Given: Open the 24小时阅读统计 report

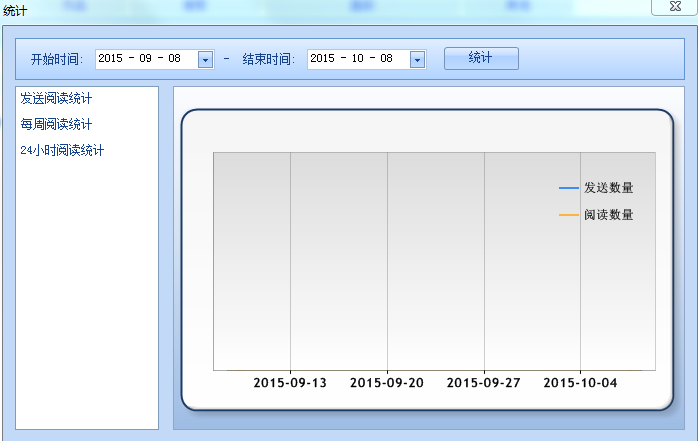Looking at the screenshot, I should (x=62, y=150).
